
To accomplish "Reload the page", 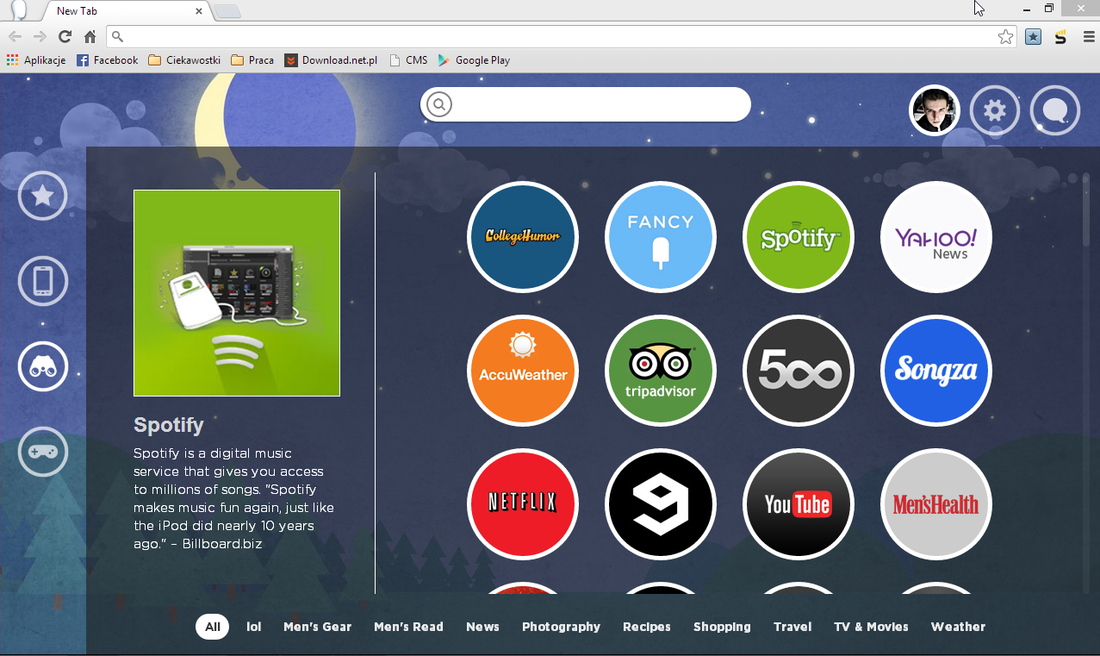I will (x=65, y=36).
